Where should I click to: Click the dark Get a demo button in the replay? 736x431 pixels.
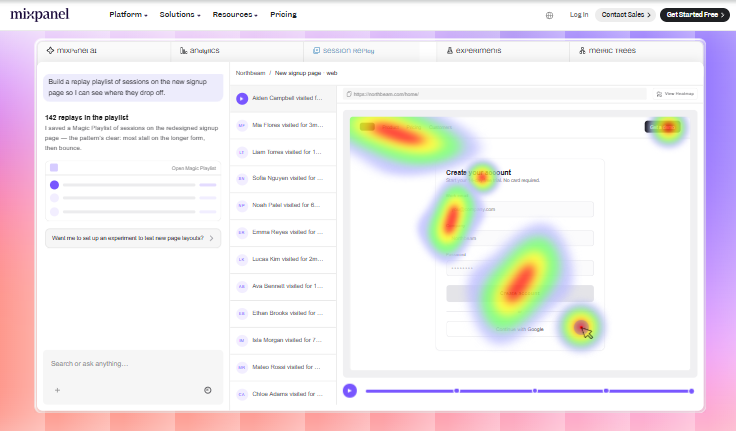[662, 127]
